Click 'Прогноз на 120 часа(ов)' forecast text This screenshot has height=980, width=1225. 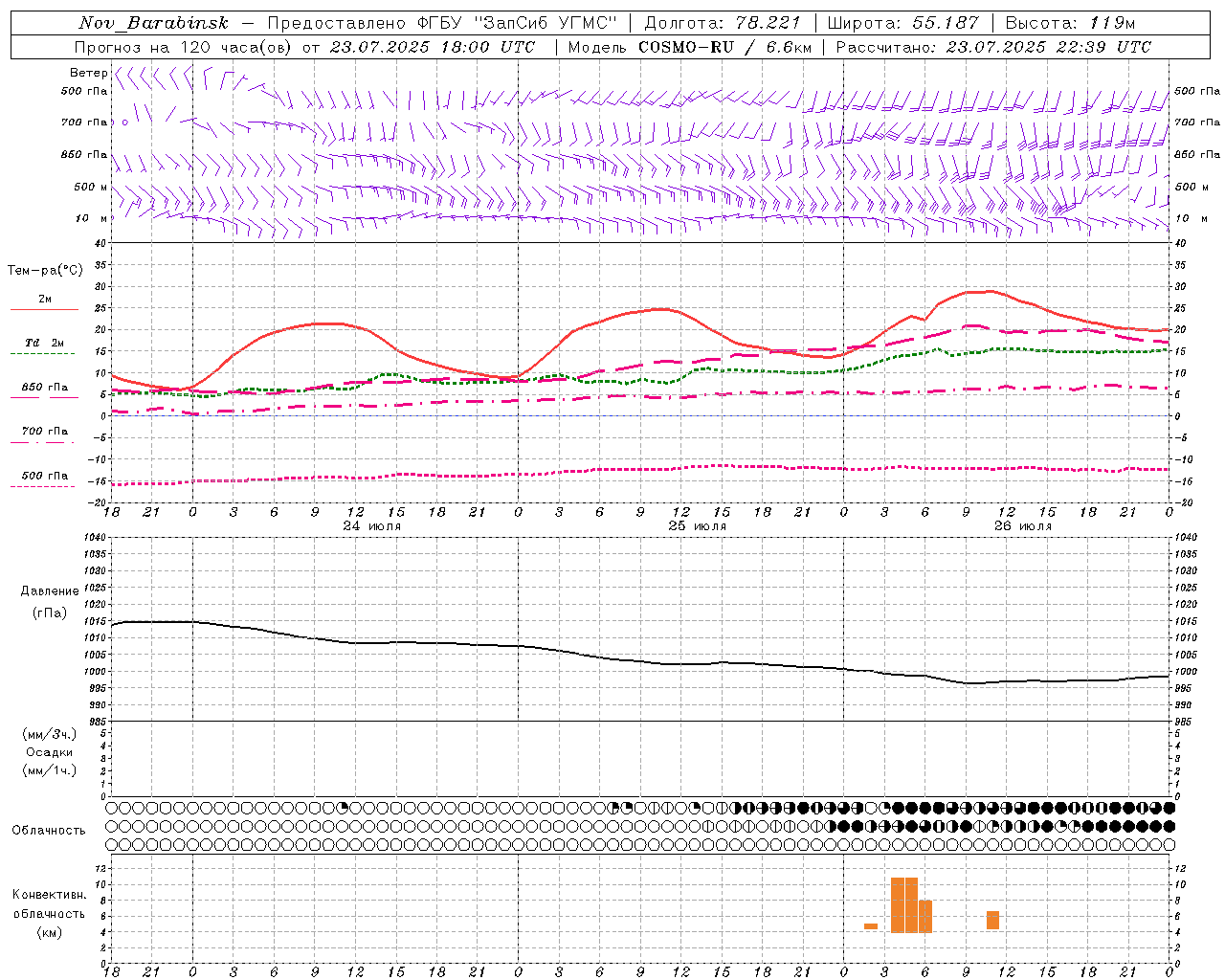[183, 47]
